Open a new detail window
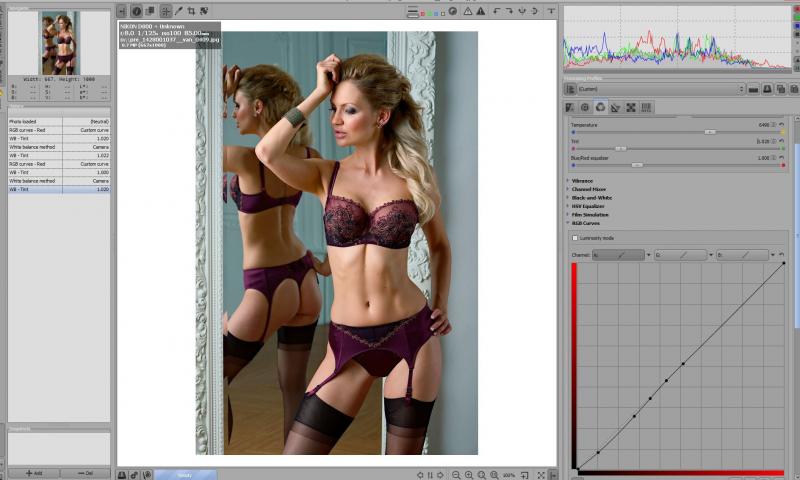The width and height of the screenshot is (800, 480). 524,475
